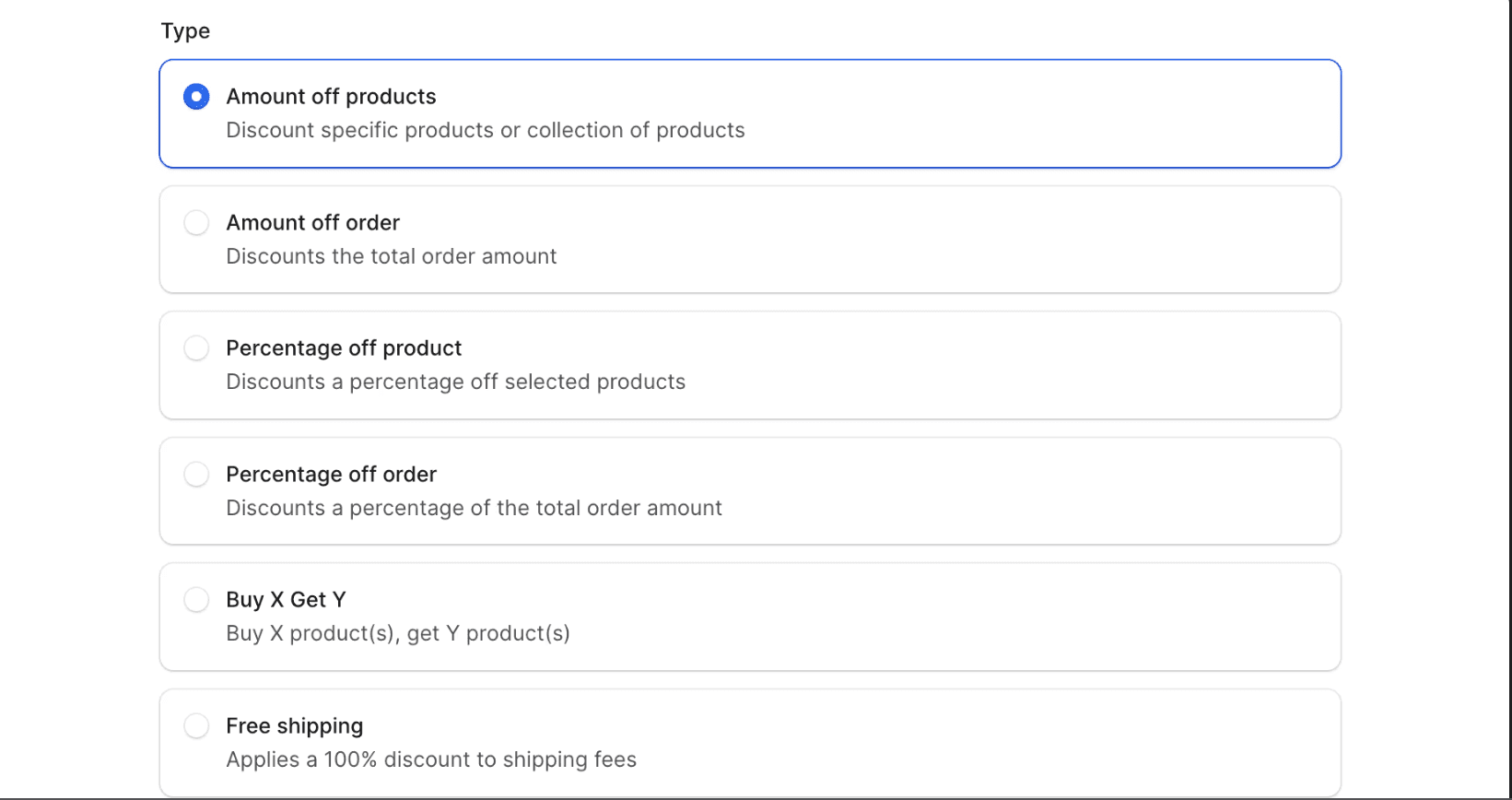
Task: Click empty space inside the Buy X Get Y card
Action: (x=921, y=617)
